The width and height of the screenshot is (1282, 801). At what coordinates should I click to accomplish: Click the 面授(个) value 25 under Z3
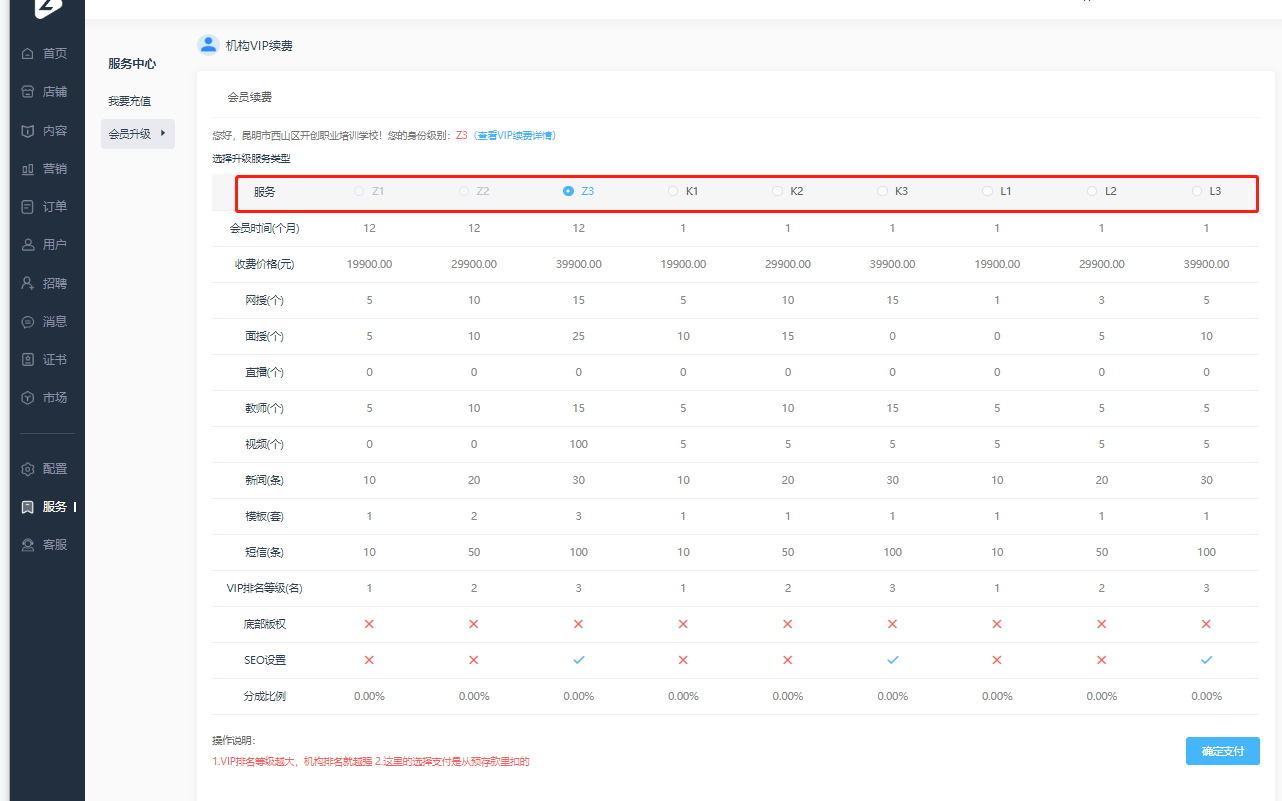578,336
